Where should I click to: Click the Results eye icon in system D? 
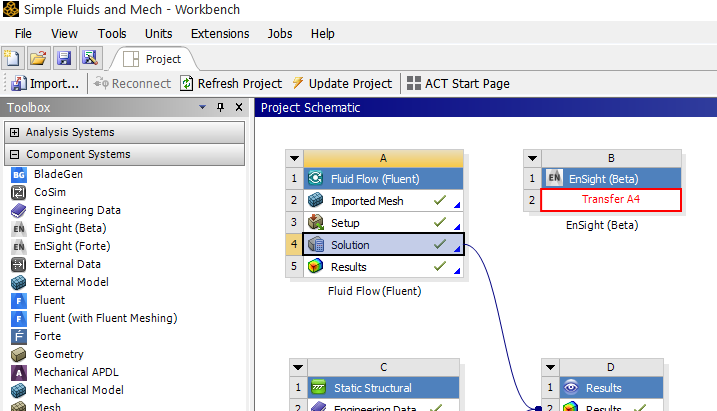(571, 387)
